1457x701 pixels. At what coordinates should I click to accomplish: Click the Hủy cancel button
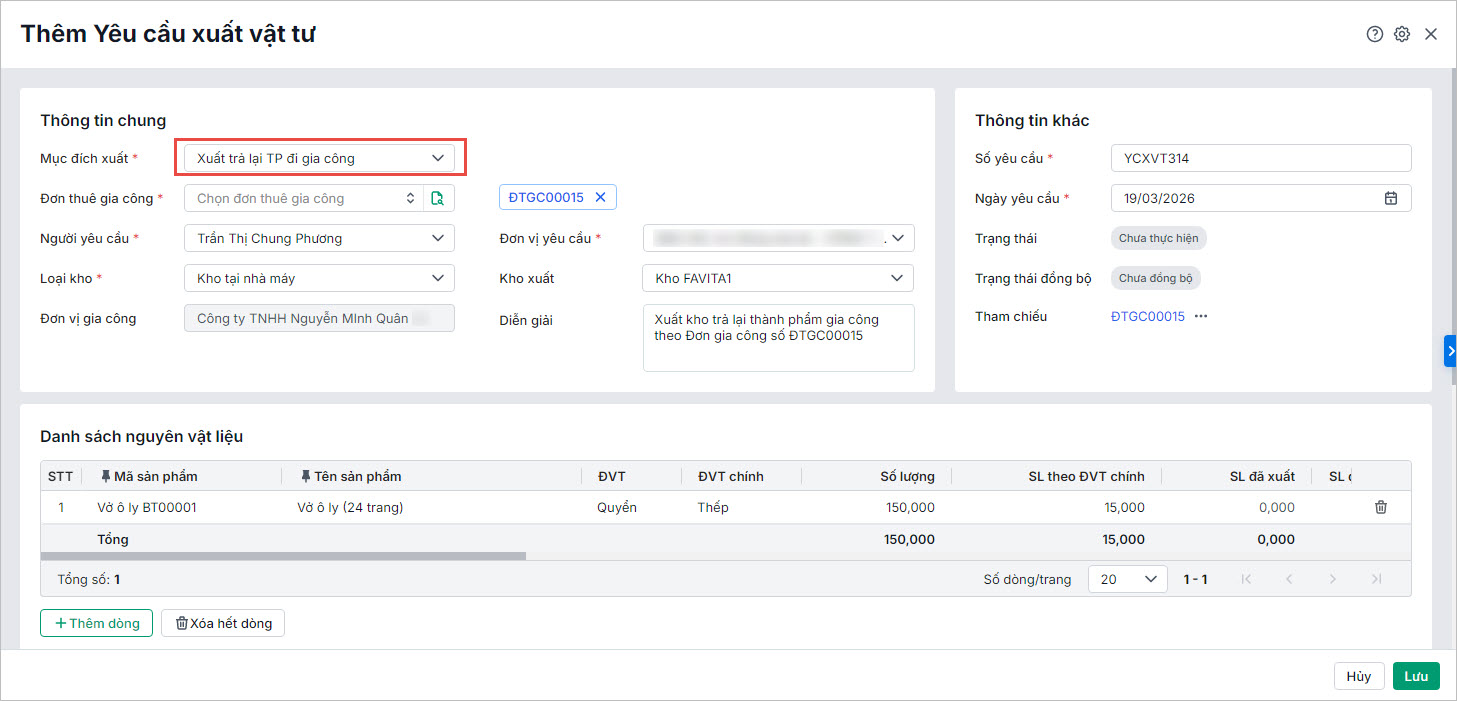(x=1358, y=676)
